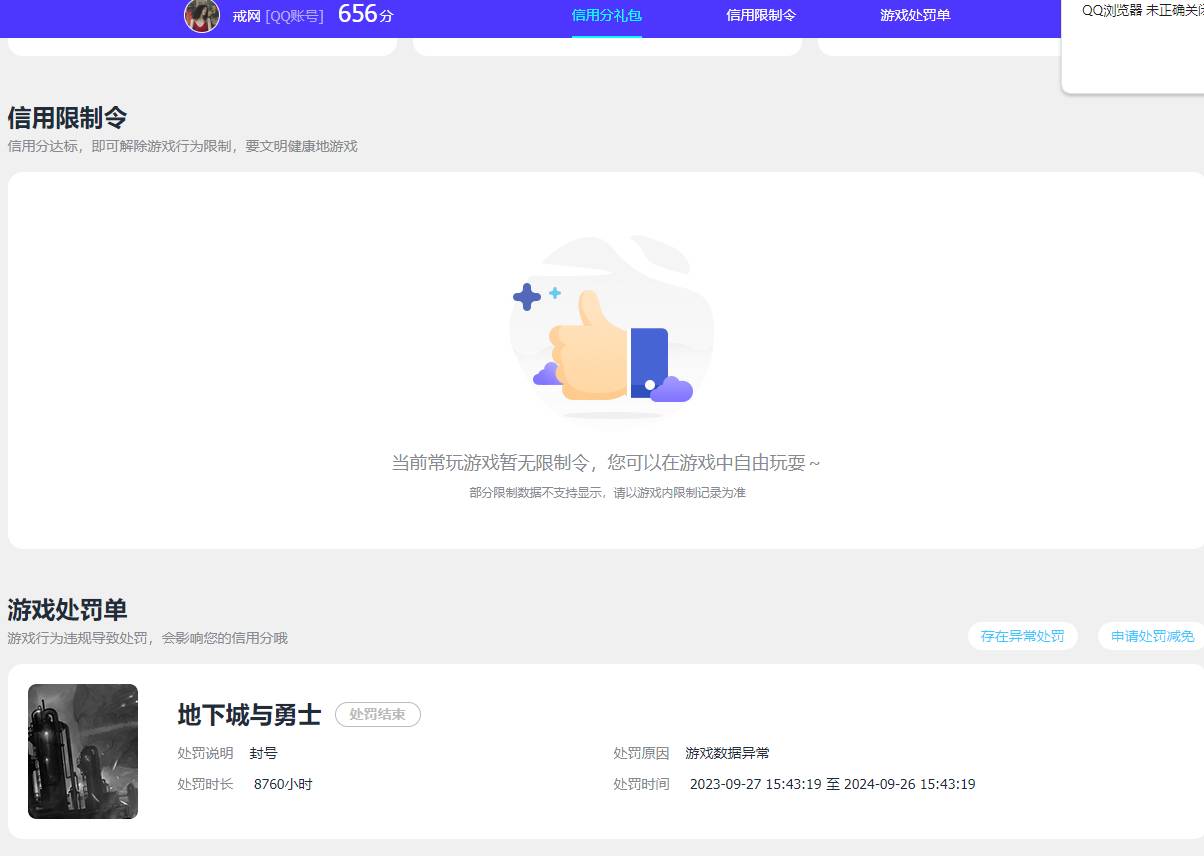Screen dimensions: 1204x856
Task: Click the 信用限制令 section heading
Action: (x=66, y=117)
